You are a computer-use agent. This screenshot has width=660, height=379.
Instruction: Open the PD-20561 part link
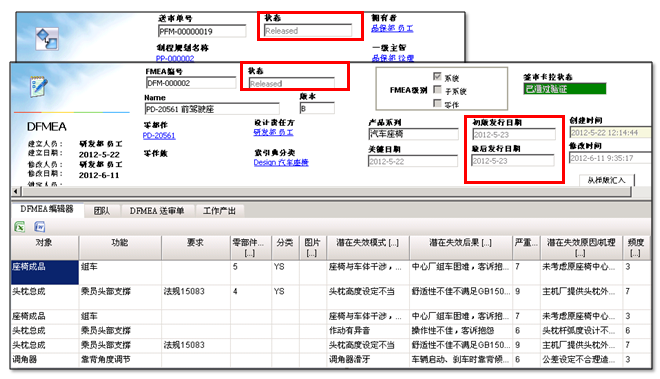[x=159, y=136]
